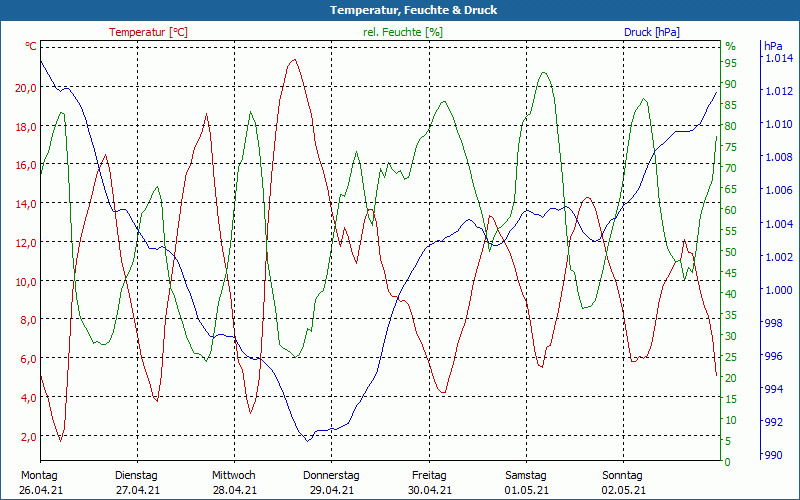This screenshot has height=500, width=800.
Task: Click the 1.006 pressure axis value
Action: (x=780, y=190)
